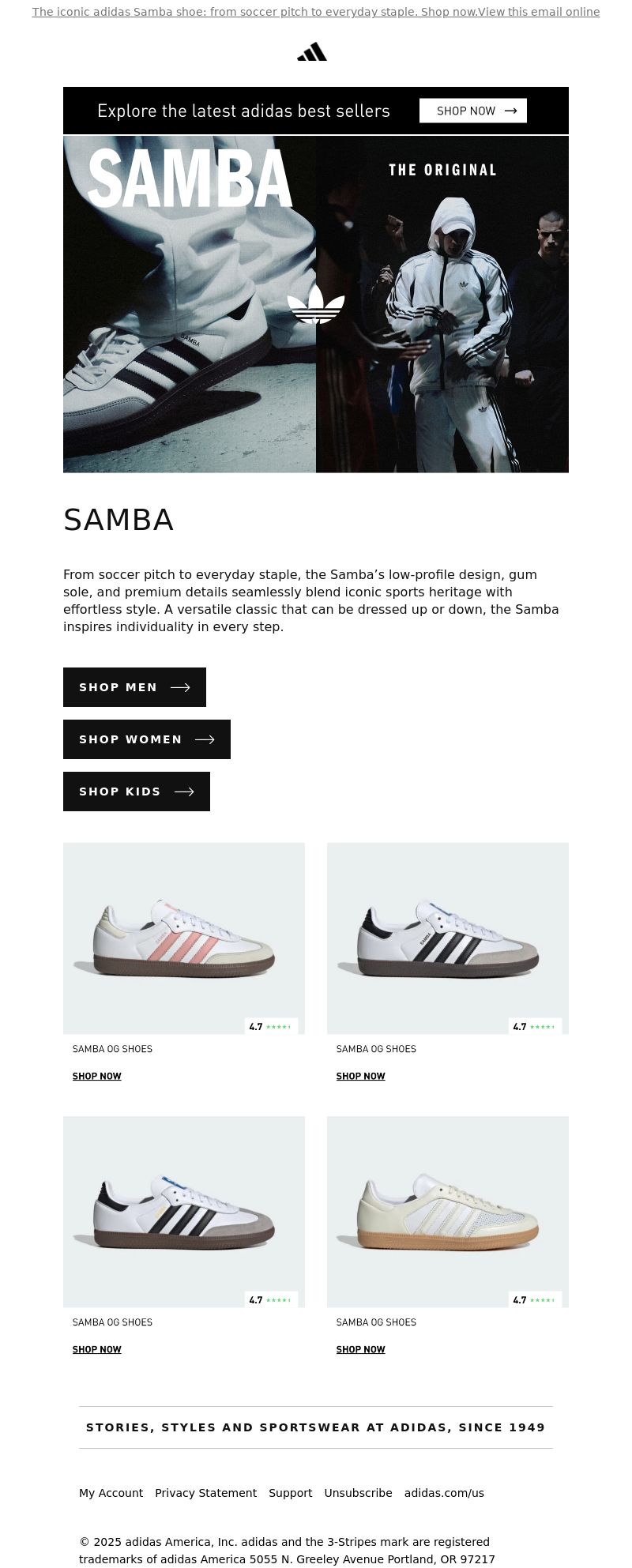
Task: Click the Samba 'The Original' hero image
Action: (316, 304)
